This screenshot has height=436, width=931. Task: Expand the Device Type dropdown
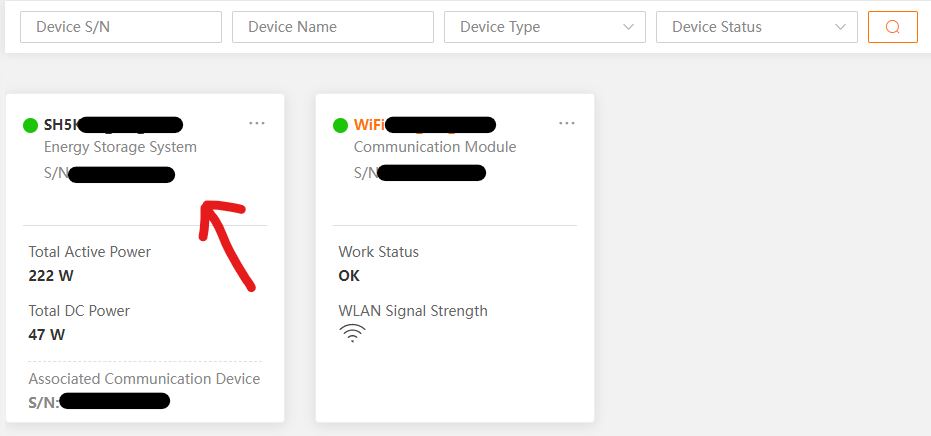(544, 27)
